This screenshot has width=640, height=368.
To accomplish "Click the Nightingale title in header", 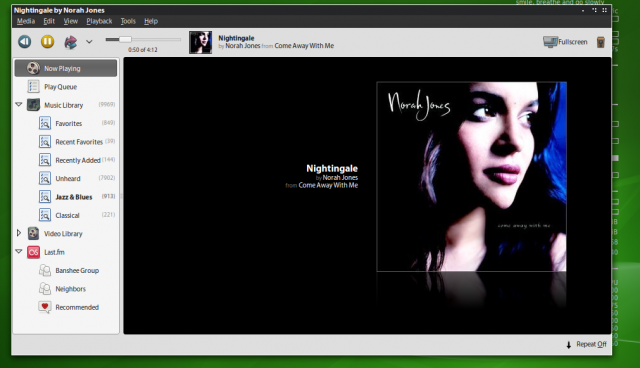I will pos(236,38).
